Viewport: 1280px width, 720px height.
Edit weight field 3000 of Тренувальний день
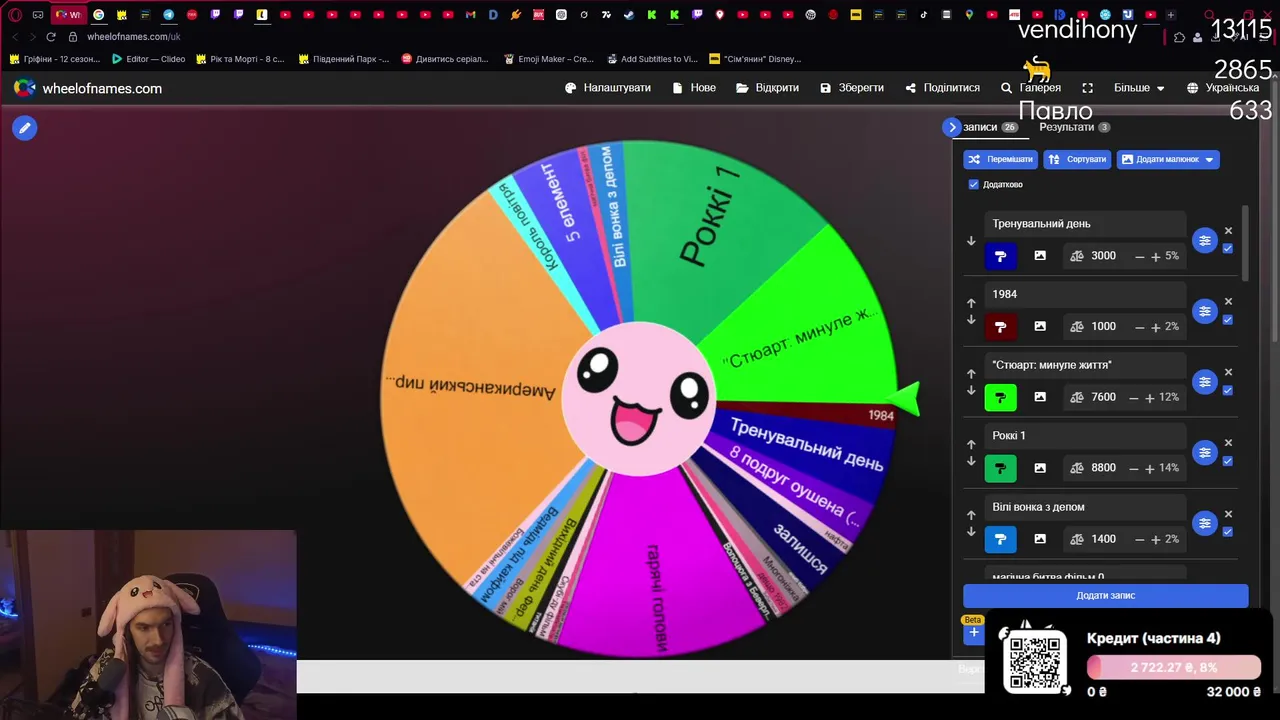click(x=1104, y=256)
